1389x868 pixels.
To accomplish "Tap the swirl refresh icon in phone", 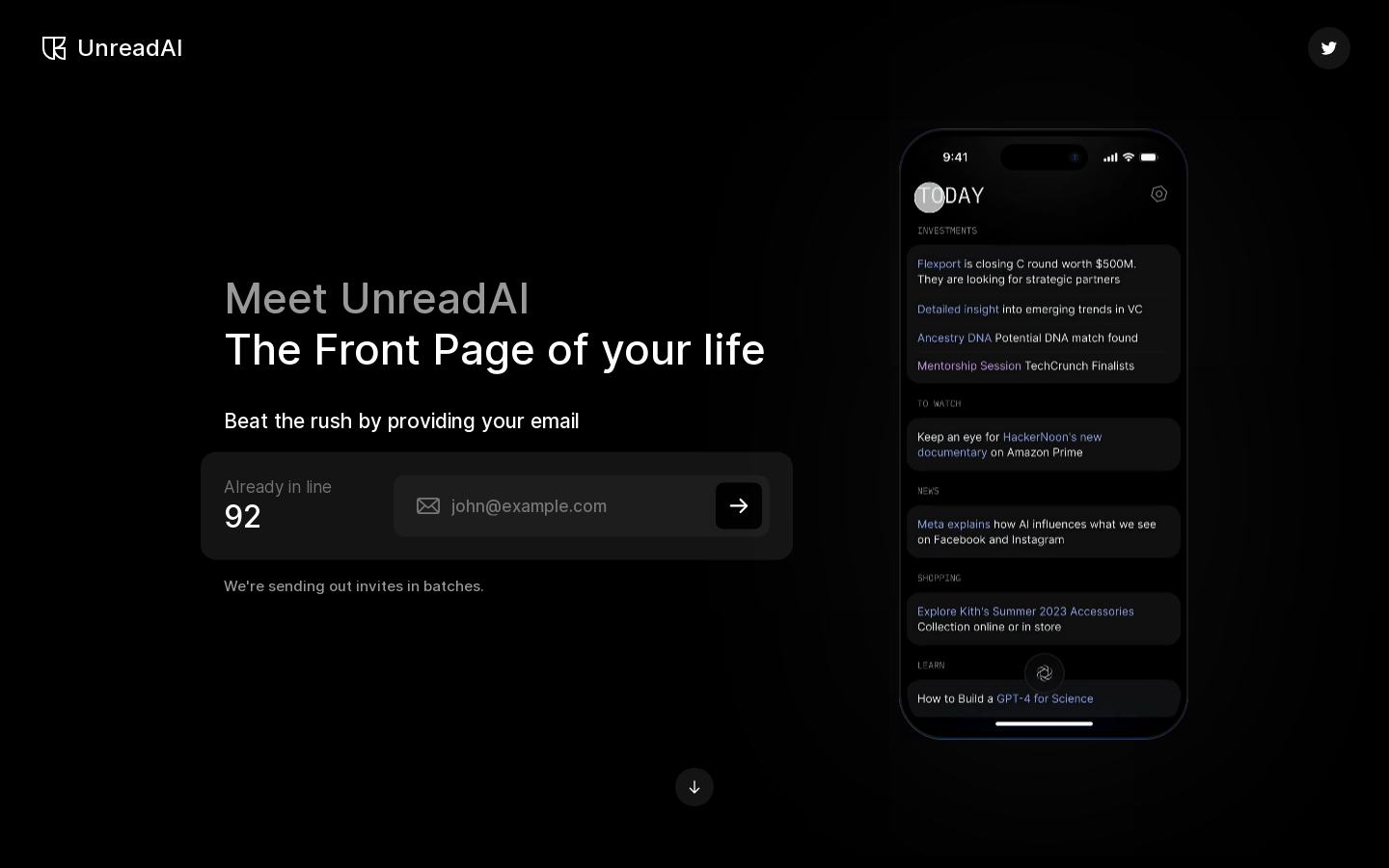I will click(x=1044, y=673).
